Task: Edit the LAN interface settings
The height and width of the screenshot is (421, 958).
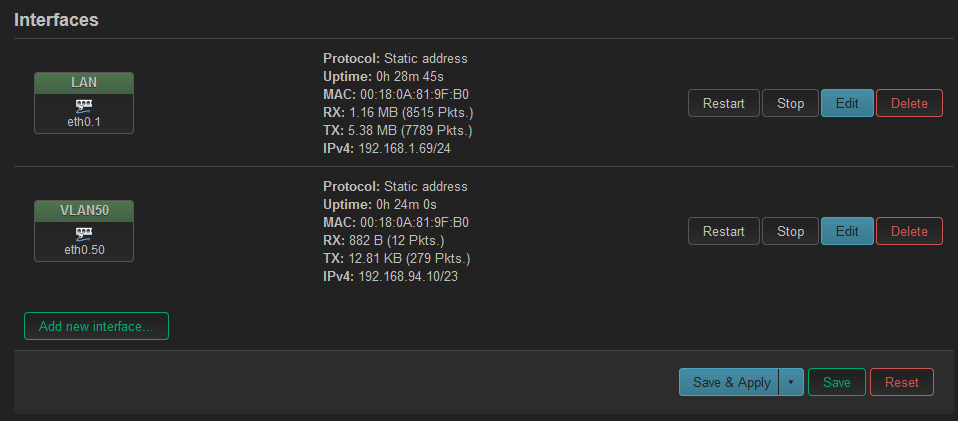Action: coord(847,103)
